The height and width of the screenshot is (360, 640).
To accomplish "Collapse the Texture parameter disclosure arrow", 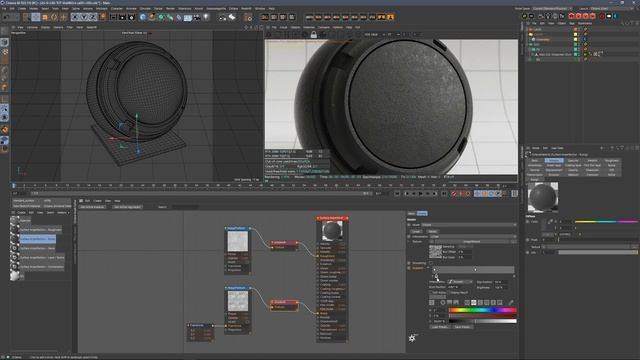I will pyautogui.click(x=409, y=242).
